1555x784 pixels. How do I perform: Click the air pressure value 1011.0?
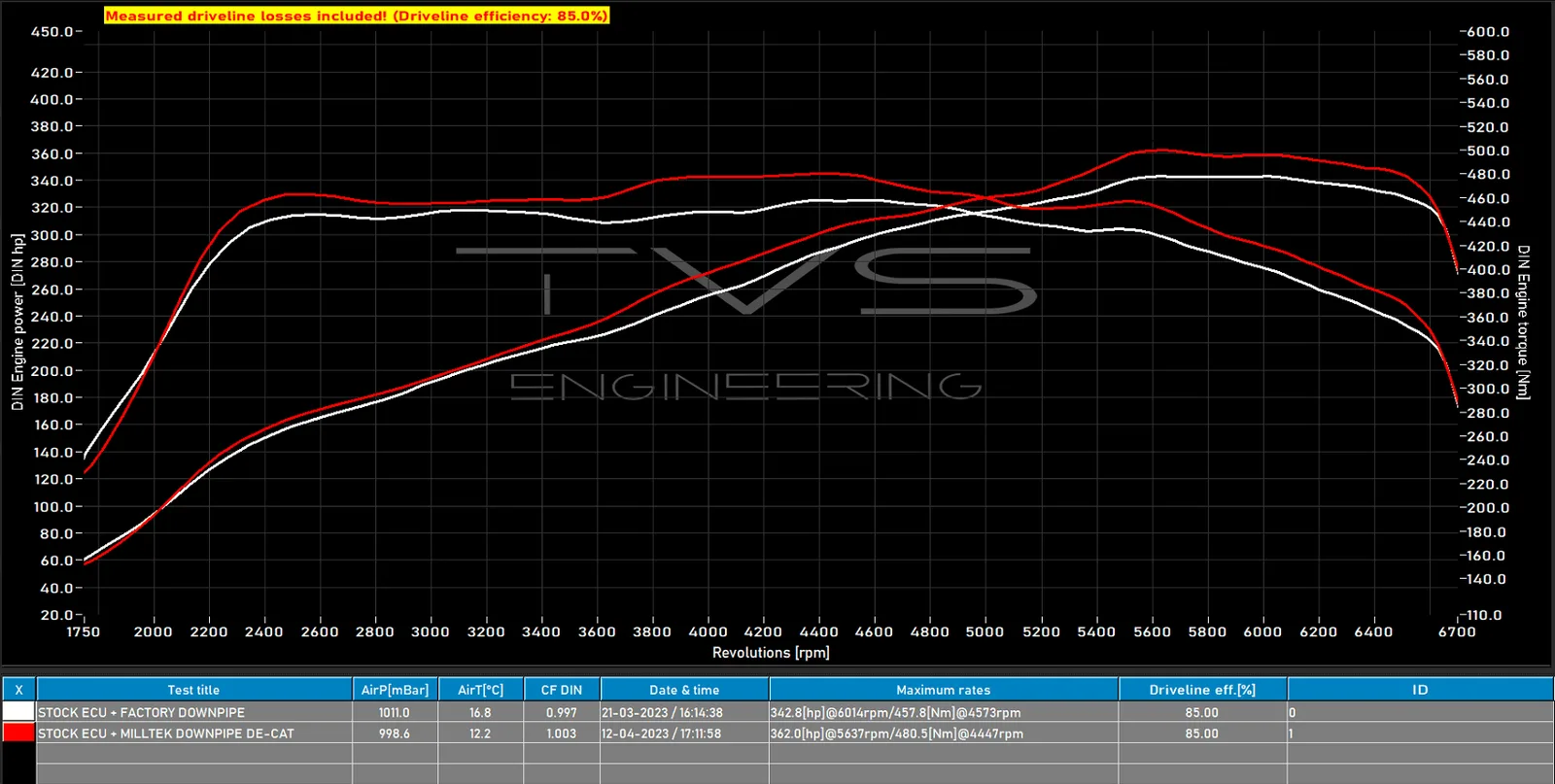[x=395, y=712]
